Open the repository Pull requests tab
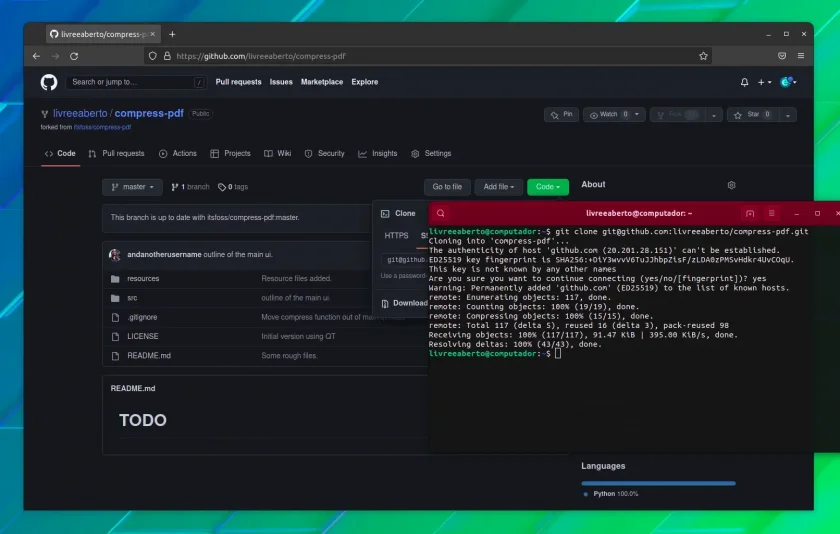Image resolution: width=840 pixels, height=534 pixels. pyautogui.click(x=117, y=154)
